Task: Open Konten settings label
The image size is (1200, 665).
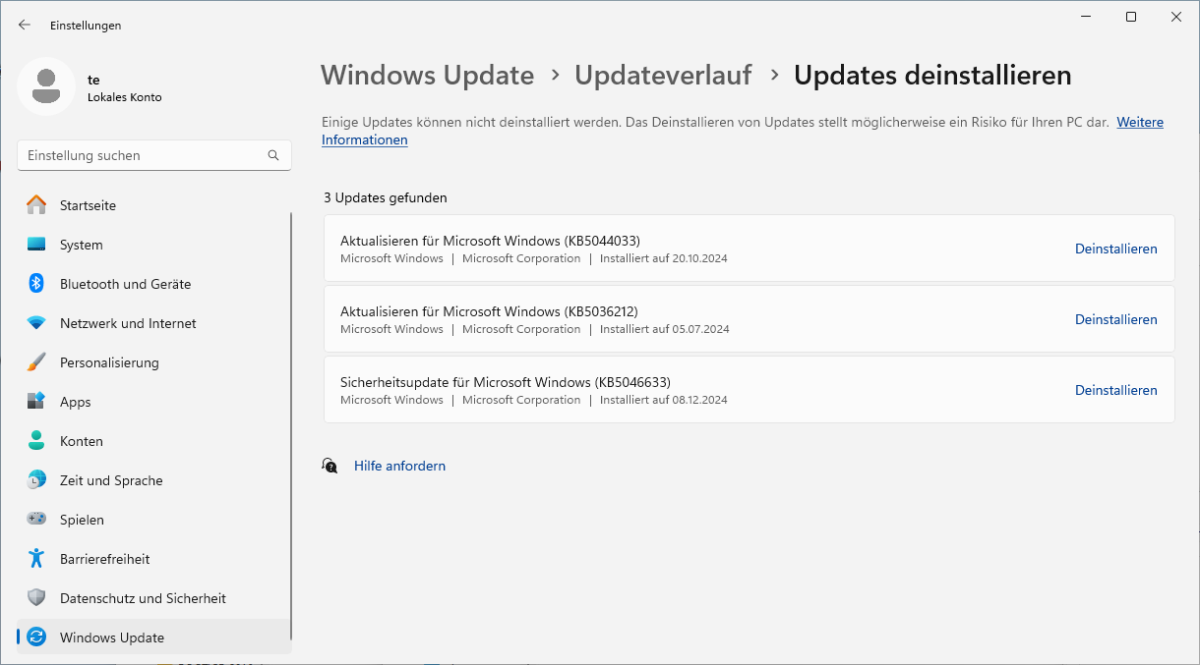Action: click(x=81, y=441)
